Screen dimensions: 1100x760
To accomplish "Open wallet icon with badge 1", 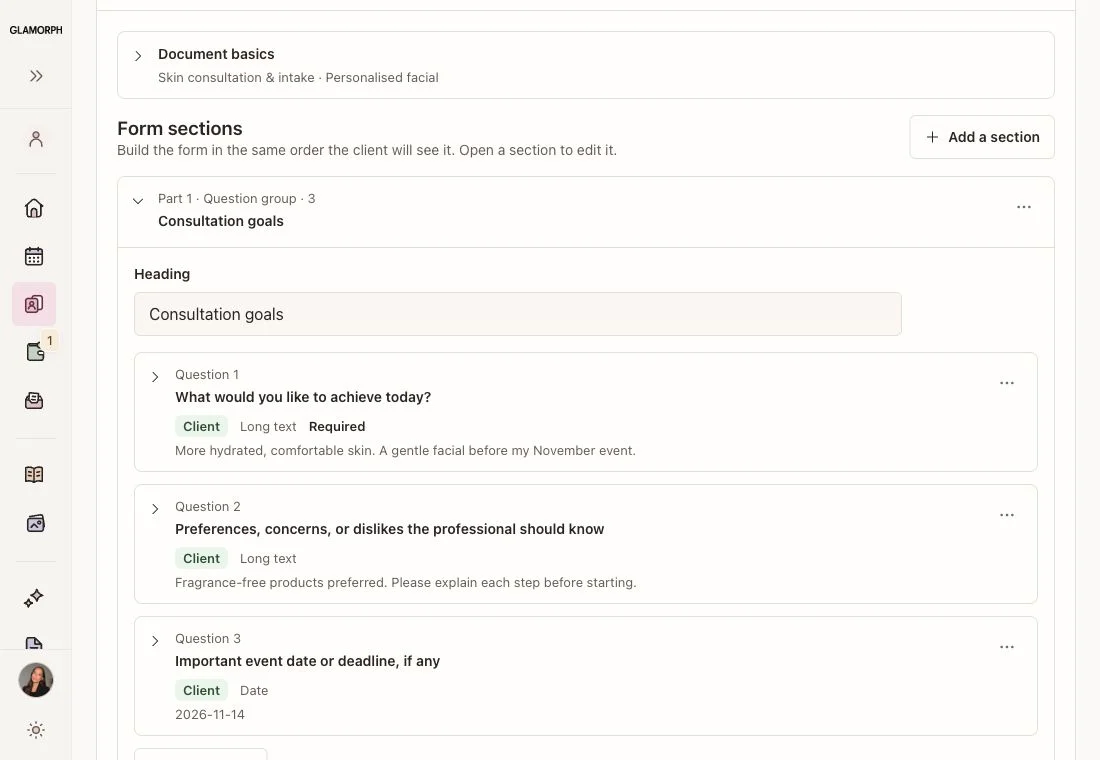I will pyautogui.click(x=35, y=352).
